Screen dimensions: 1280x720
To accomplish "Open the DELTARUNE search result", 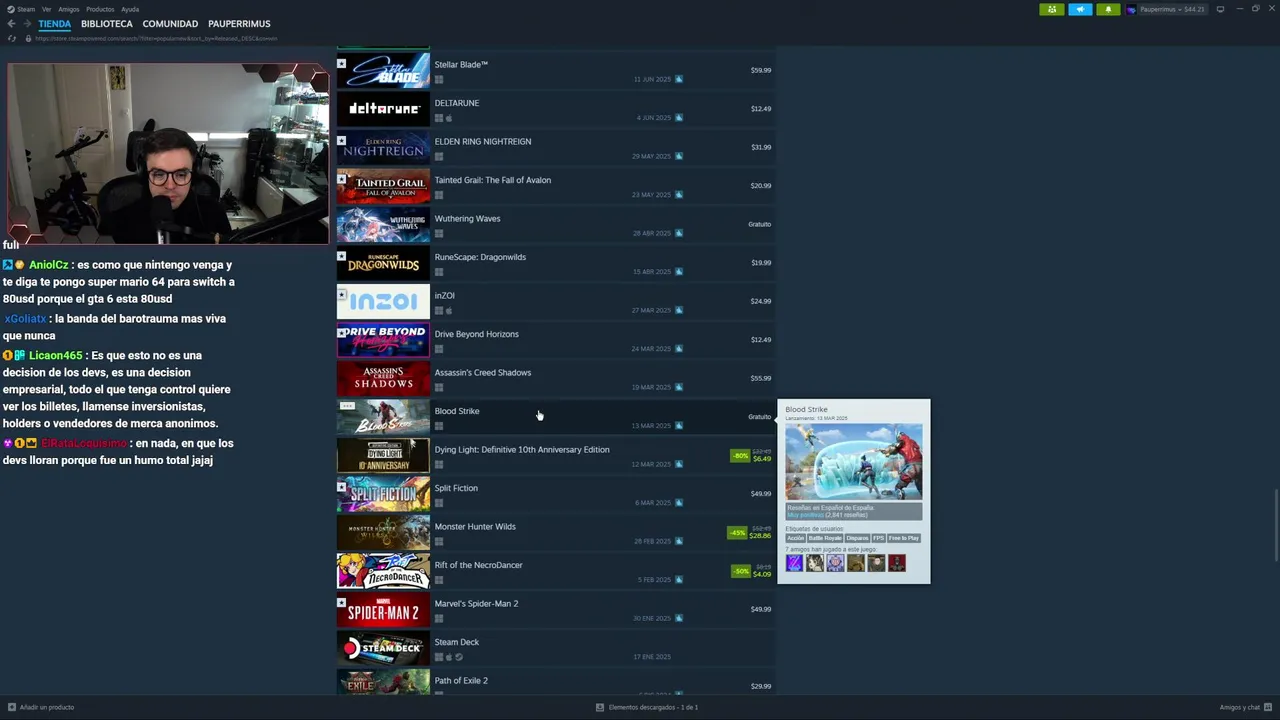I will click(x=555, y=109).
